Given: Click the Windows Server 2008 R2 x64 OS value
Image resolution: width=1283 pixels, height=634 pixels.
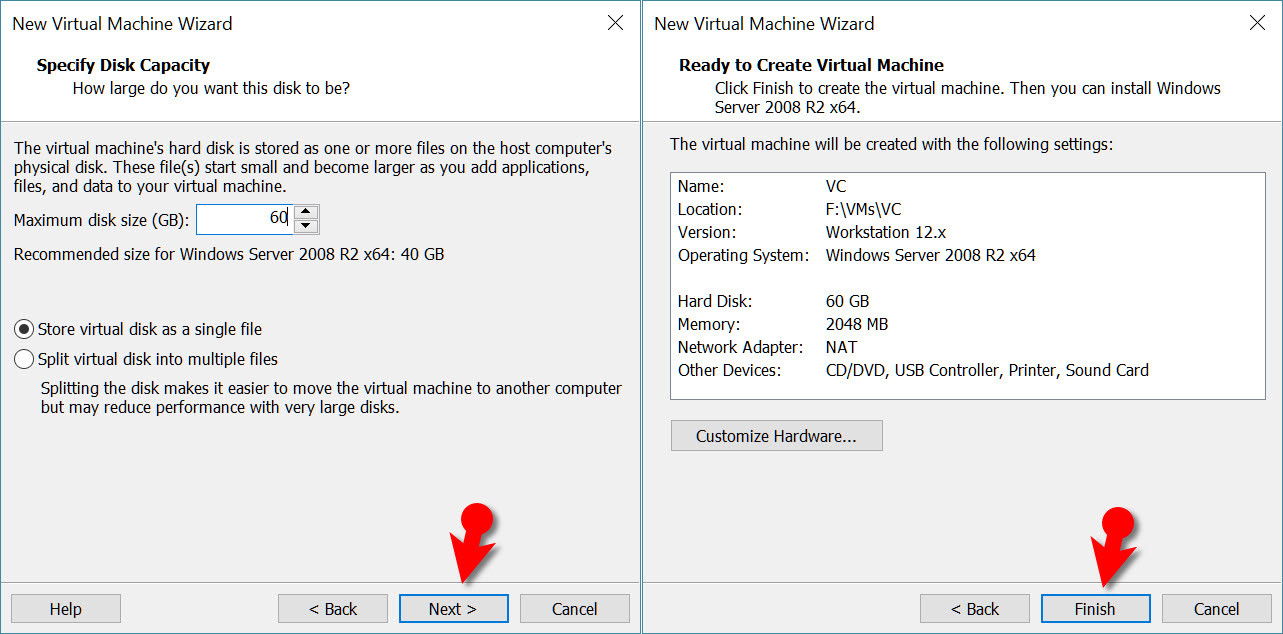Looking at the screenshot, I should (x=930, y=255).
